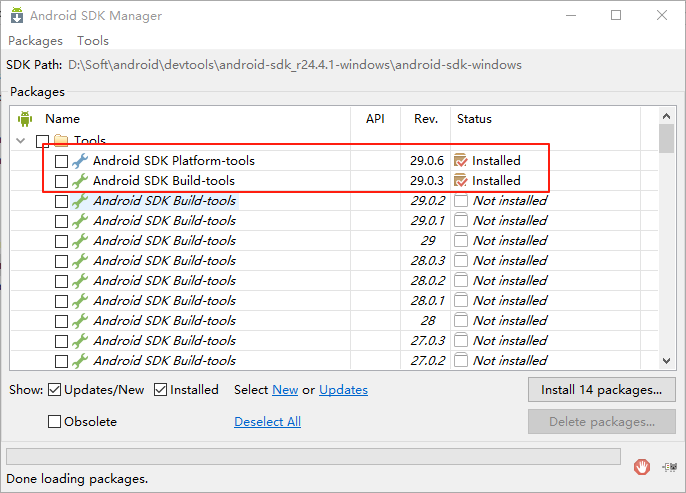The width and height of the screenshot is (686, 493).
Task: Click the Android SDK Manager title icon
Action: (x=17, y=15)
